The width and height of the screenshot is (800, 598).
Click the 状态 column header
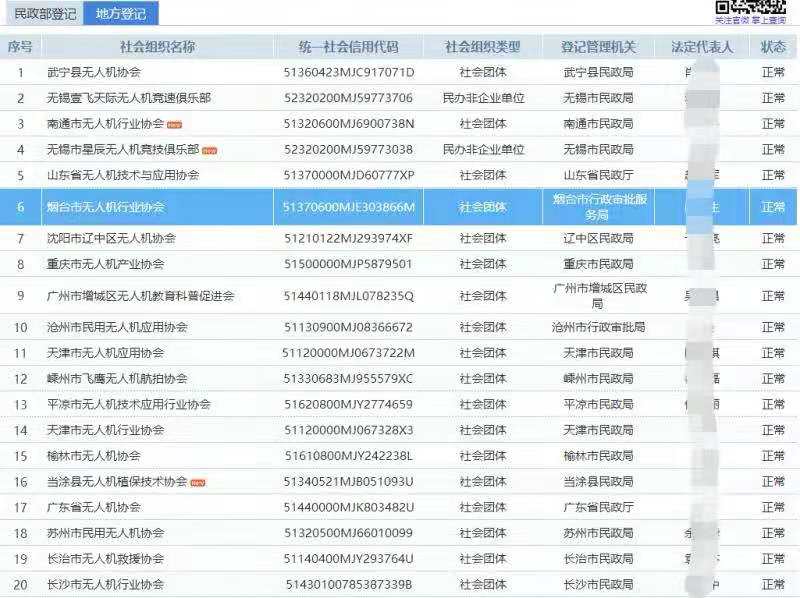pyautogui.click(x=773, y=47)
